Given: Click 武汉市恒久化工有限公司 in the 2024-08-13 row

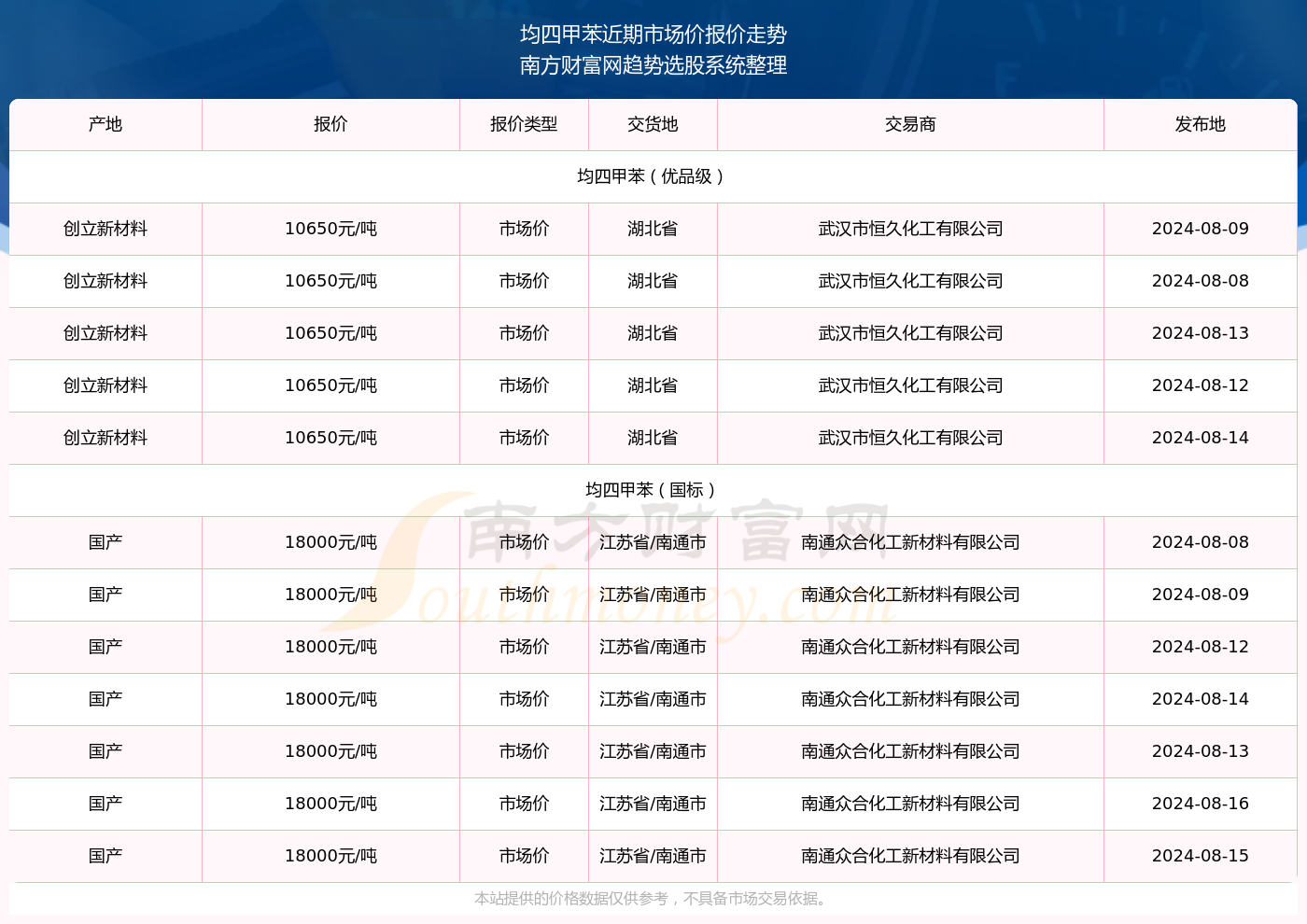Looking at the screenshot, I should 910,333.
